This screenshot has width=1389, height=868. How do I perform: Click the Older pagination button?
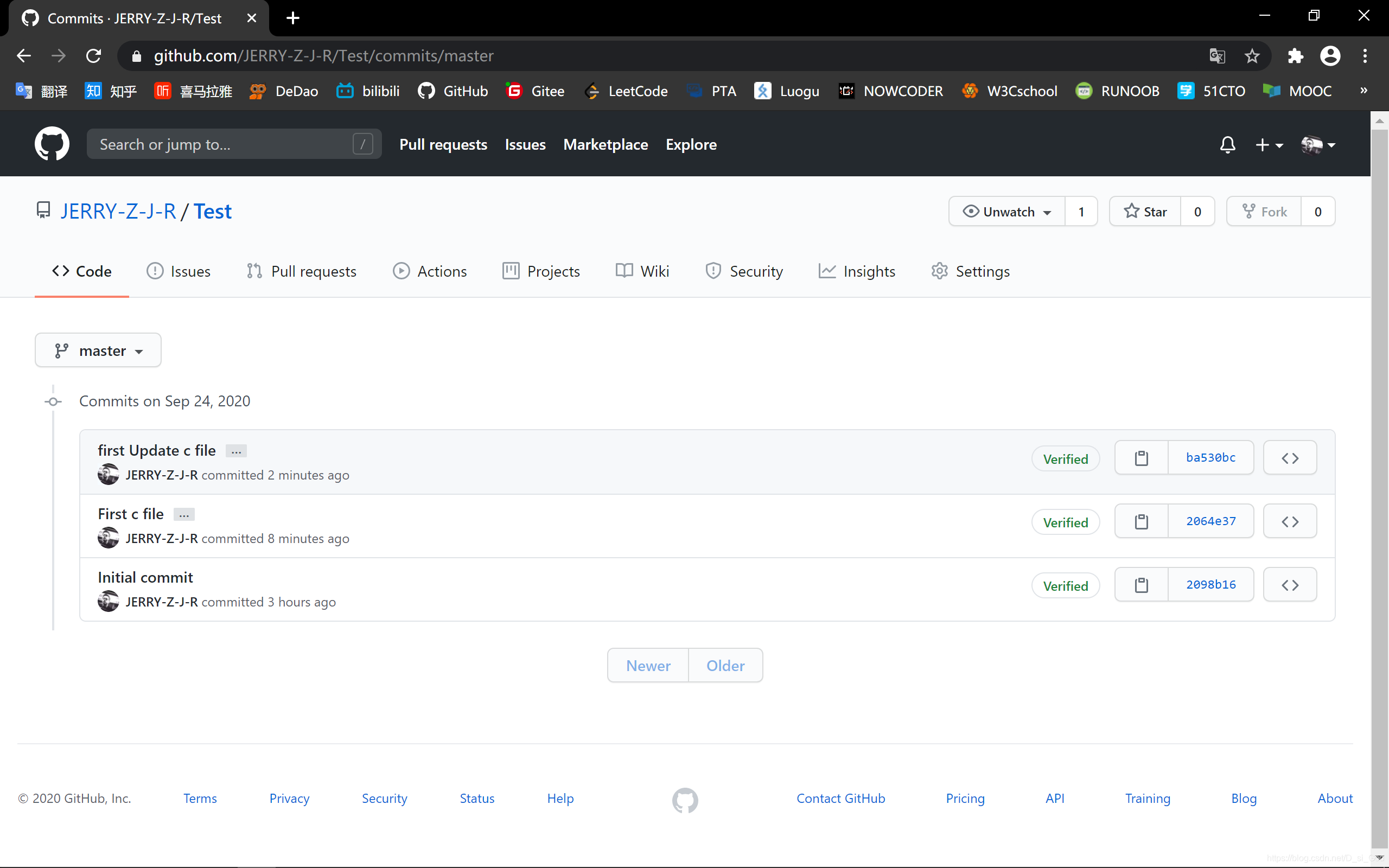tap(725, 665)
